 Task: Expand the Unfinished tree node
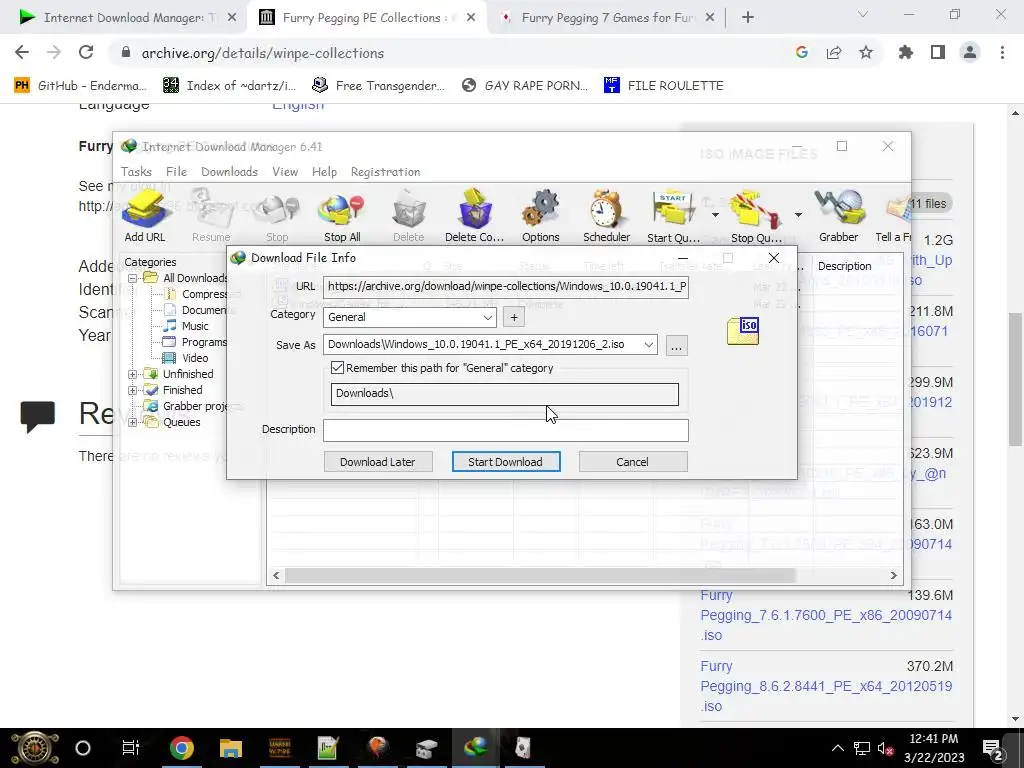tap(133, 374)
